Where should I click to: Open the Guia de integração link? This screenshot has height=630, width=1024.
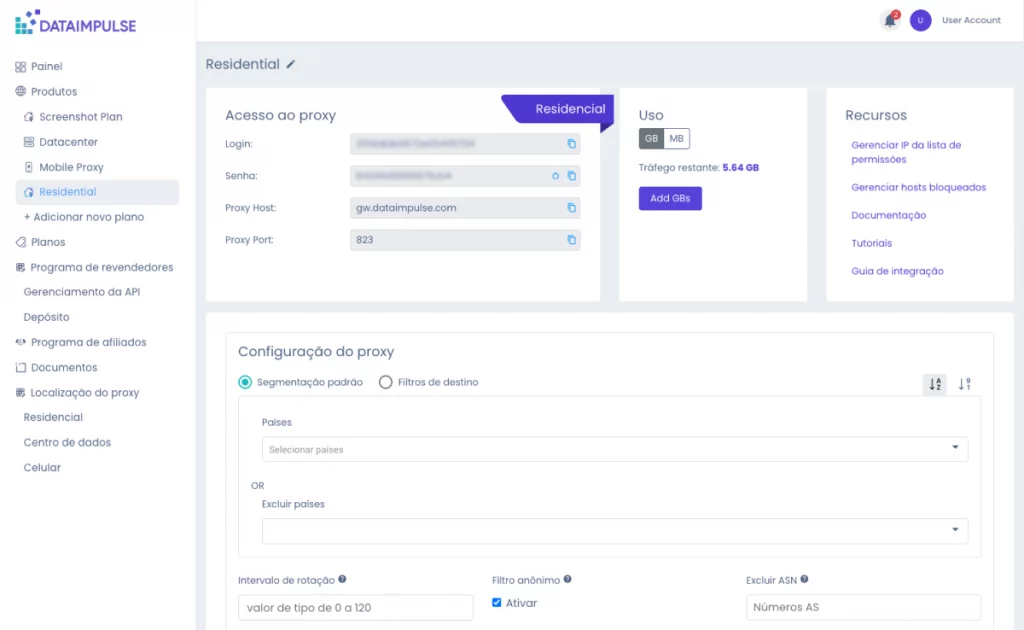[x=897, y=271]
